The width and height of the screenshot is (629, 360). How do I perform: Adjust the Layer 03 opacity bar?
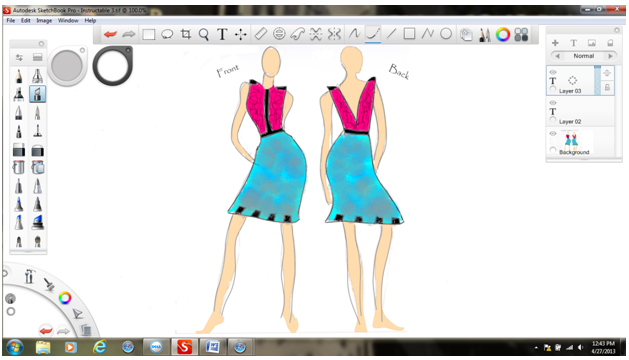[x=597, y=80]
